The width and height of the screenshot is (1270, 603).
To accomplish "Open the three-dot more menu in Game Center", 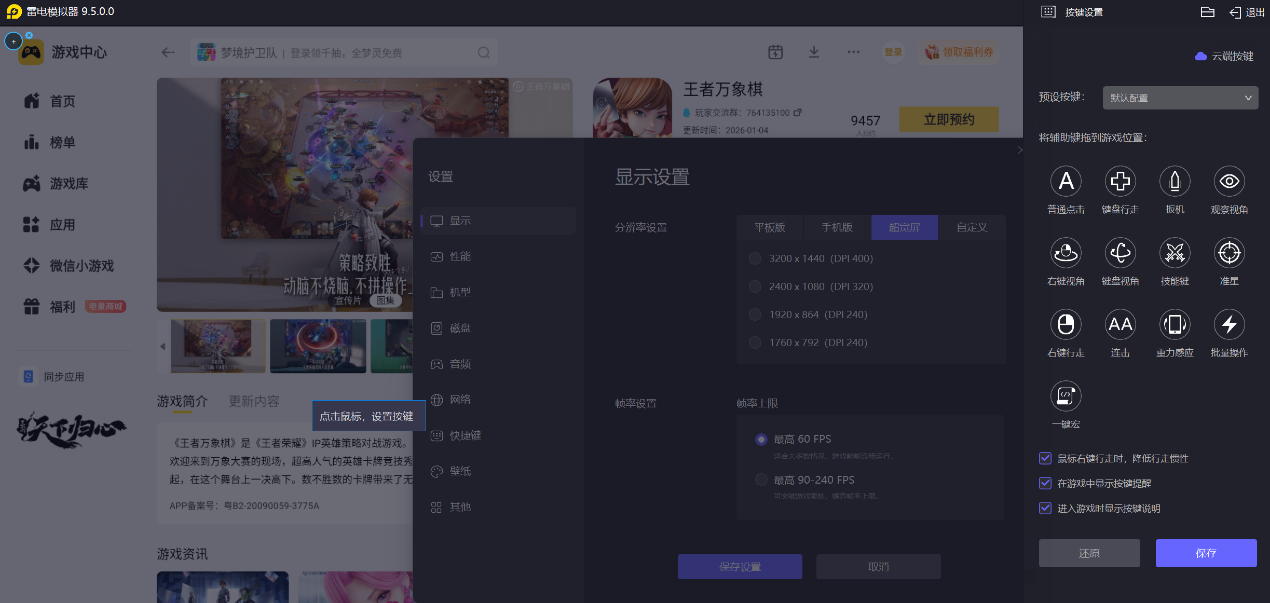I will click(853, 52).
